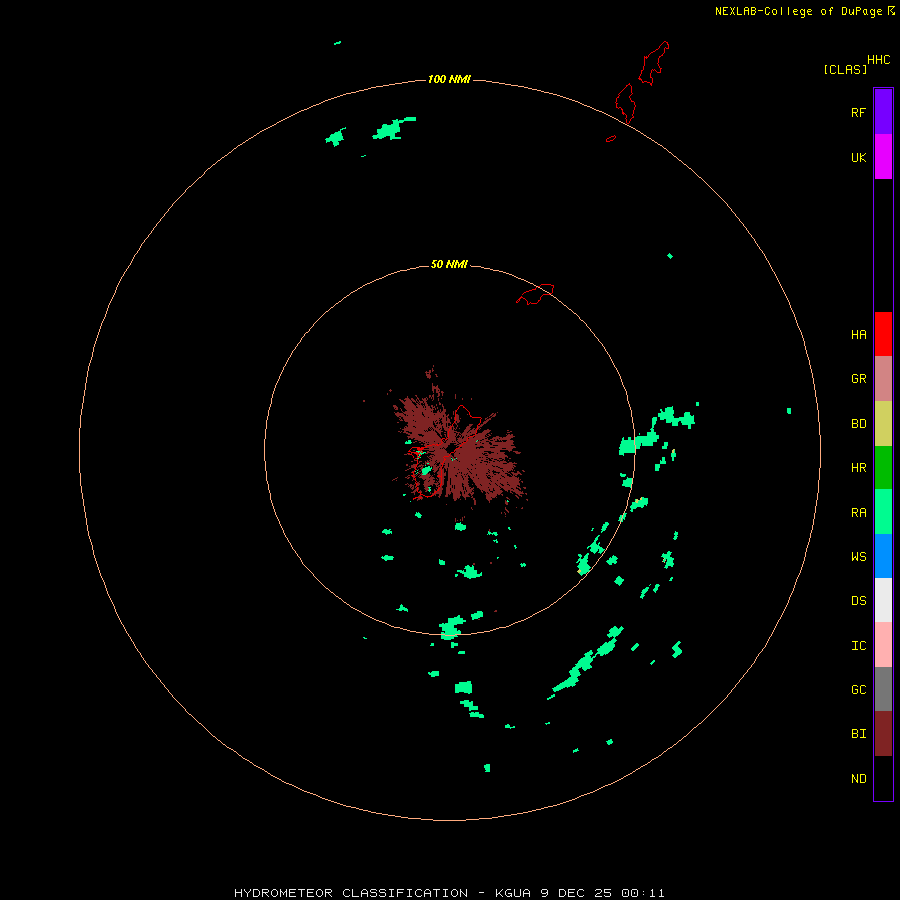
Task: Select the white DS legend swatch
Action: pos(883,600)
